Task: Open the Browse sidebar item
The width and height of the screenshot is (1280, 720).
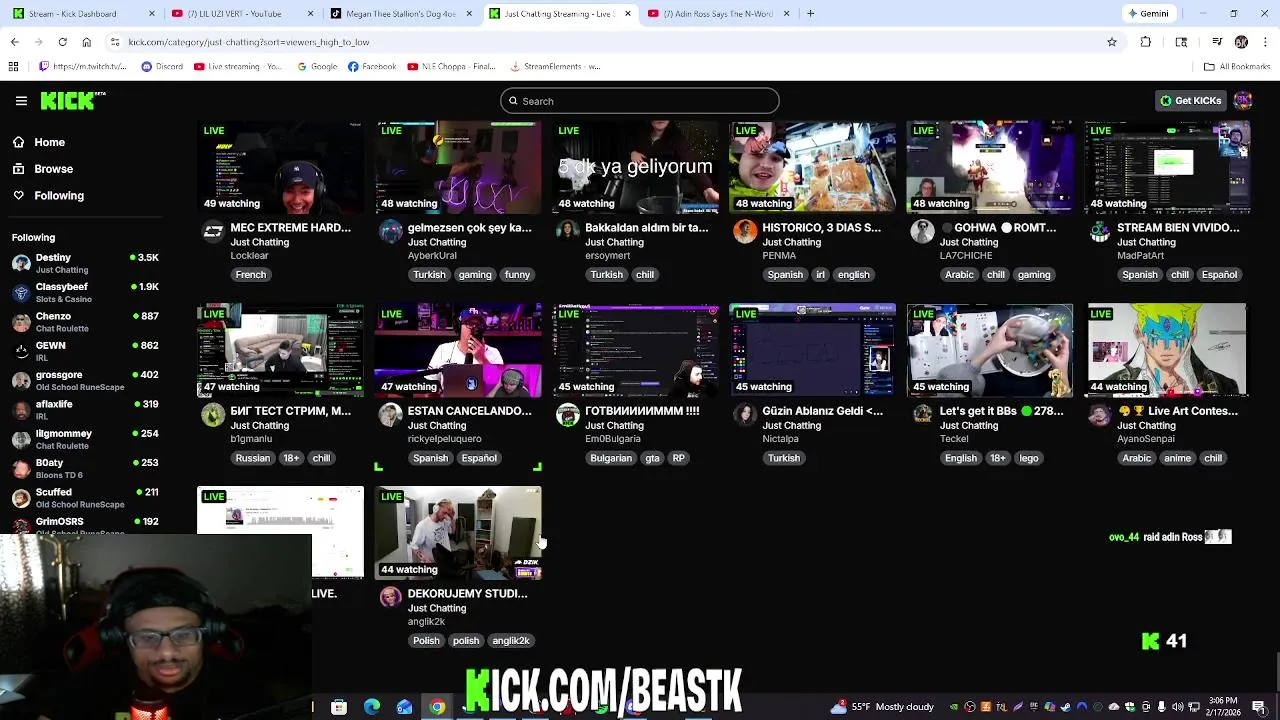Action: coord(53,169)
